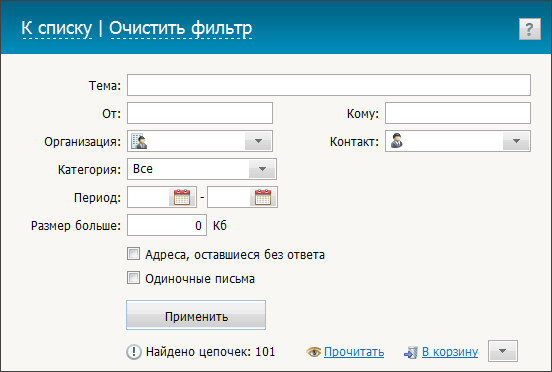Focus the Тема input field
The width and height of the screenshot is (552, 372).
[x=329, y=85]
